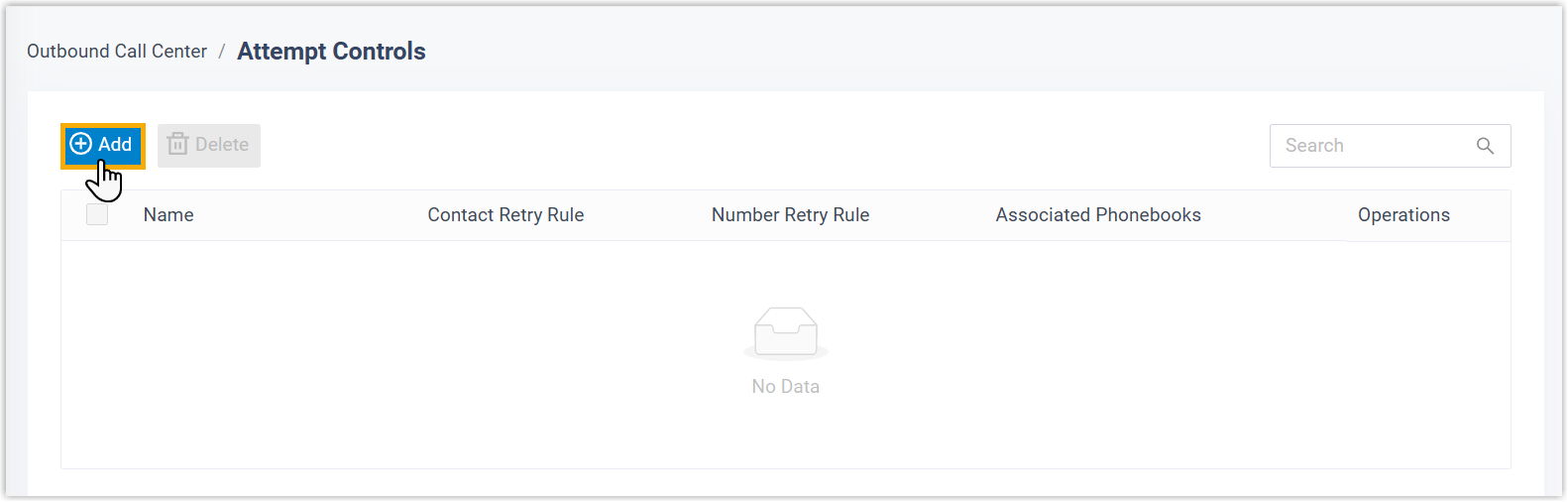Select the Operations column header
The height and width of the screenshot is (502, 1568).
(1403, 215)
